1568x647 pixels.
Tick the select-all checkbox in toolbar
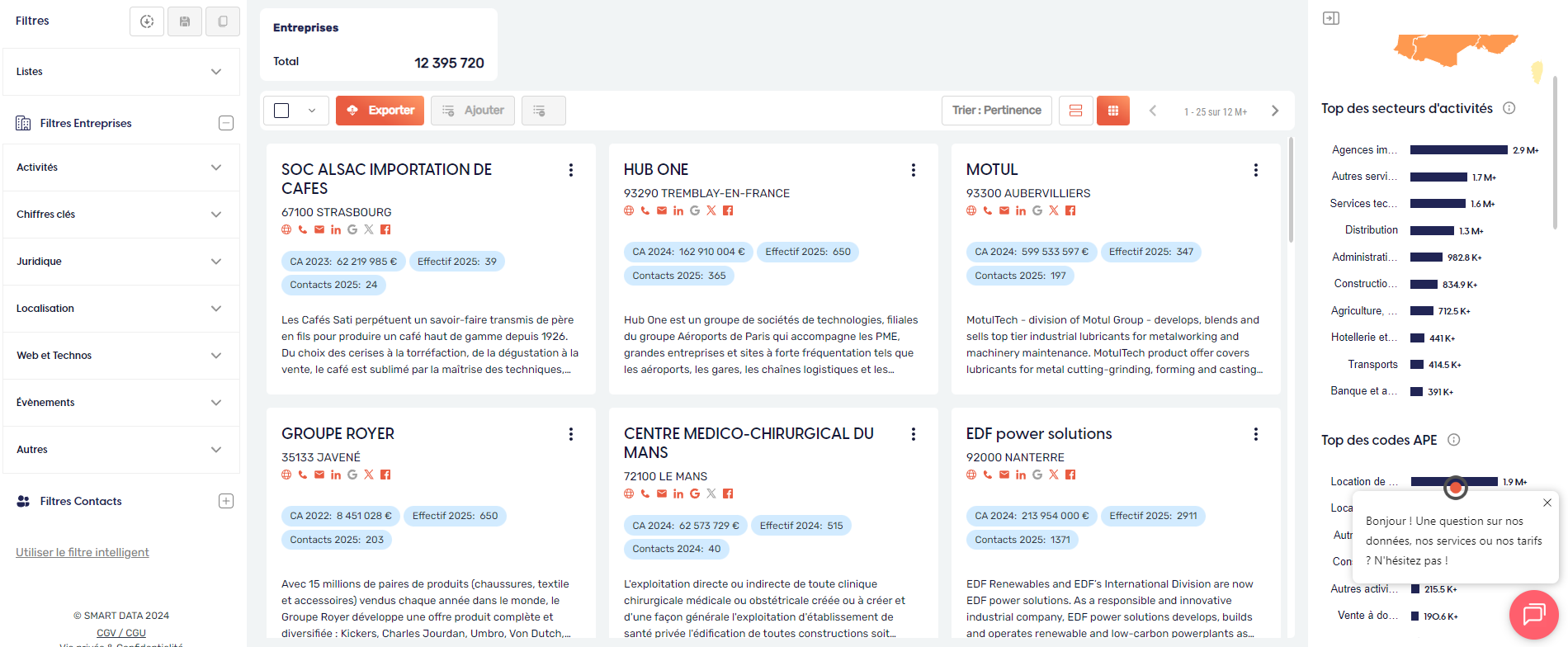281,111
